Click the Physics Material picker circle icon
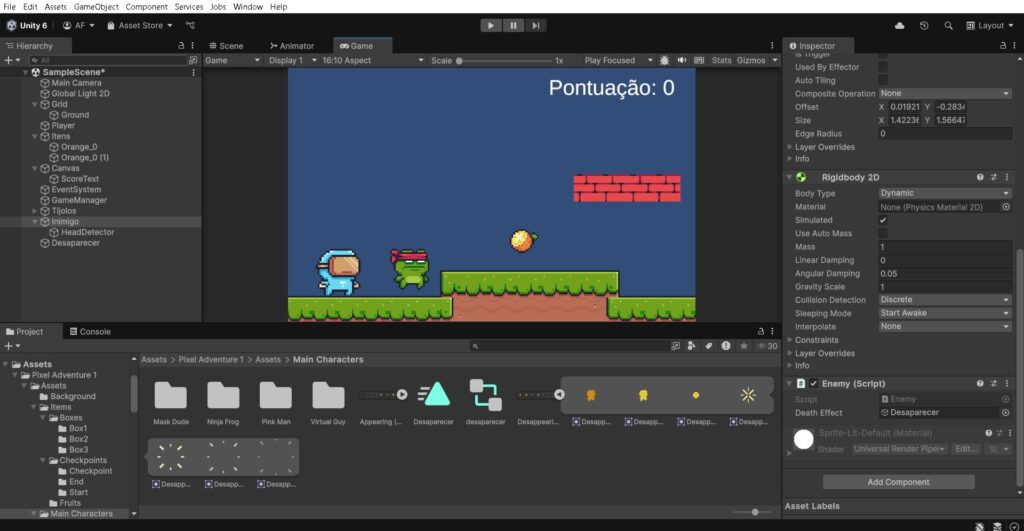 click(x=1006, y=207)
